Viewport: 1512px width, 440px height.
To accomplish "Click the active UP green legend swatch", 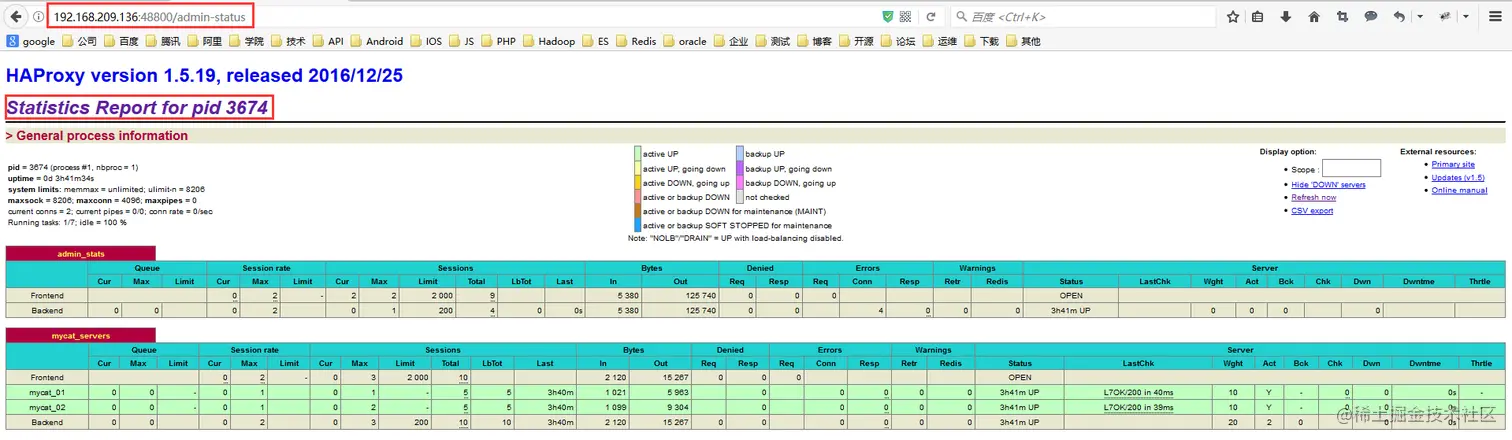I will click(636, 154).
